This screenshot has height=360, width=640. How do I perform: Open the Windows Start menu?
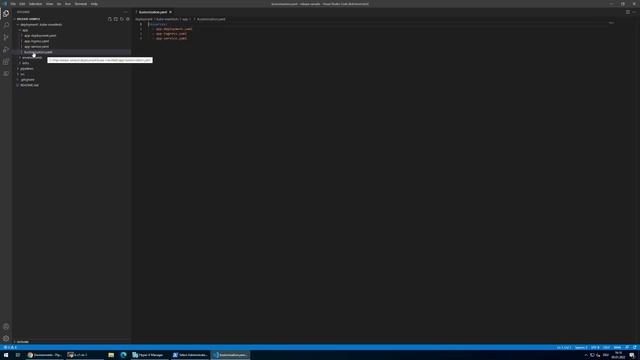pos(6,355)
